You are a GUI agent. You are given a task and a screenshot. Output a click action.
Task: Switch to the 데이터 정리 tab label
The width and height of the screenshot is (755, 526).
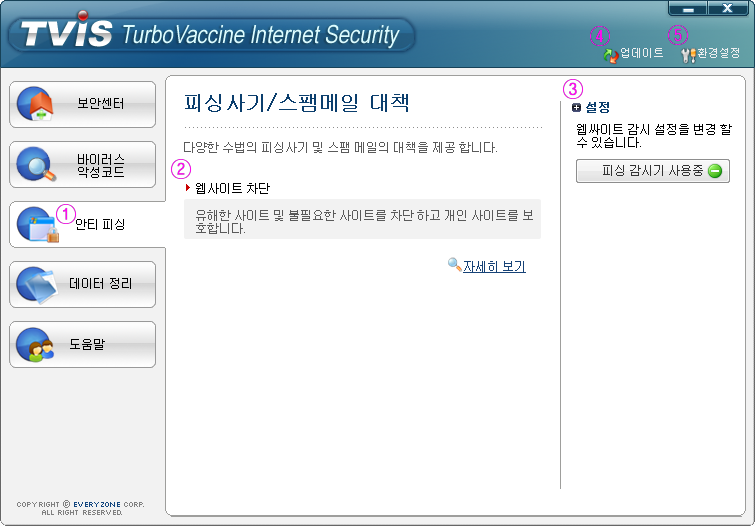tap(100, 284)
